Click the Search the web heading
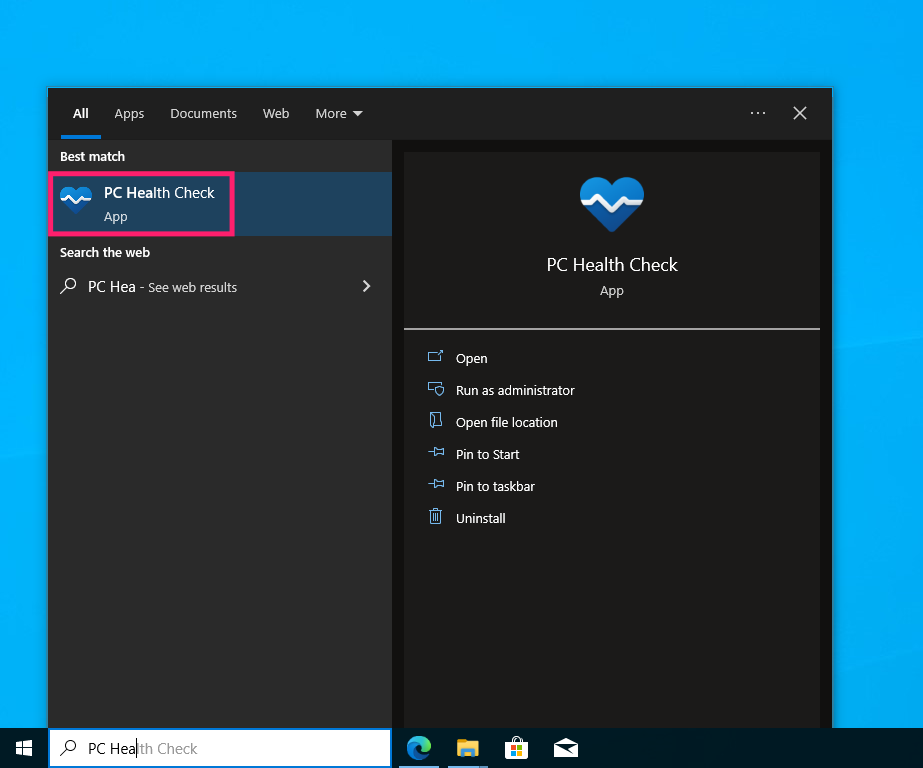The image size is (923, 768). (105, 252)
